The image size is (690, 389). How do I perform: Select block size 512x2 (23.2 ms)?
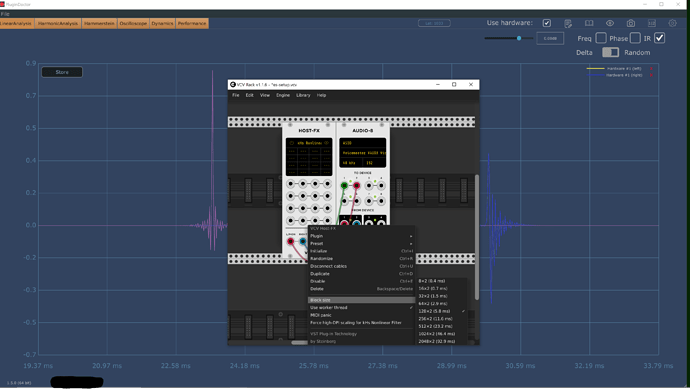(x=441, y=326)
